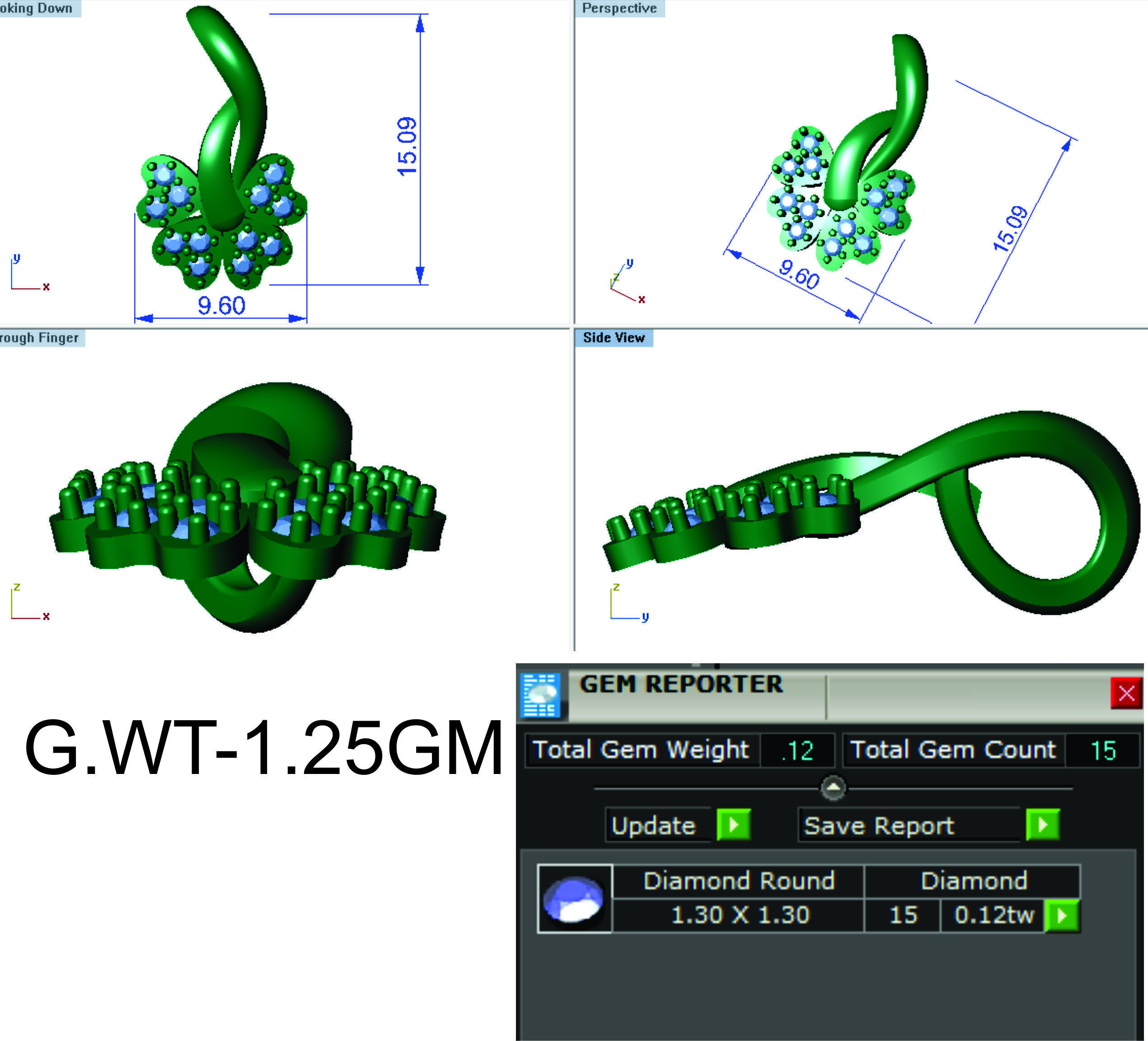
Task: Select the 1.30 X 1.30 size cell
Action: 739,915
